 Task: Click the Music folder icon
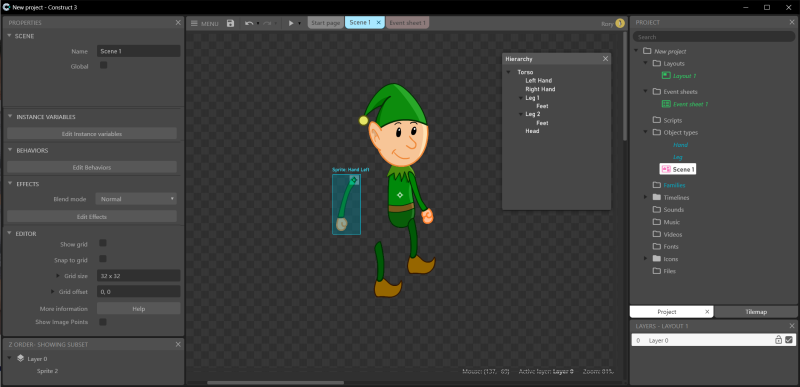pos(657,222)
